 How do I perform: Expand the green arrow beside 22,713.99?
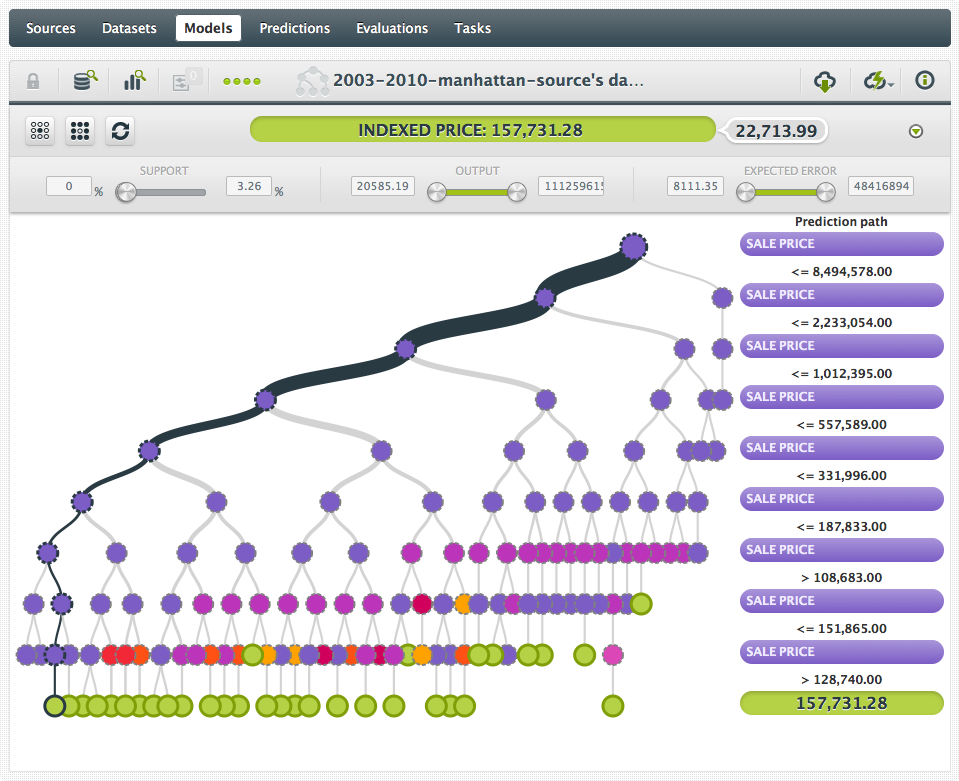(916, 131)
